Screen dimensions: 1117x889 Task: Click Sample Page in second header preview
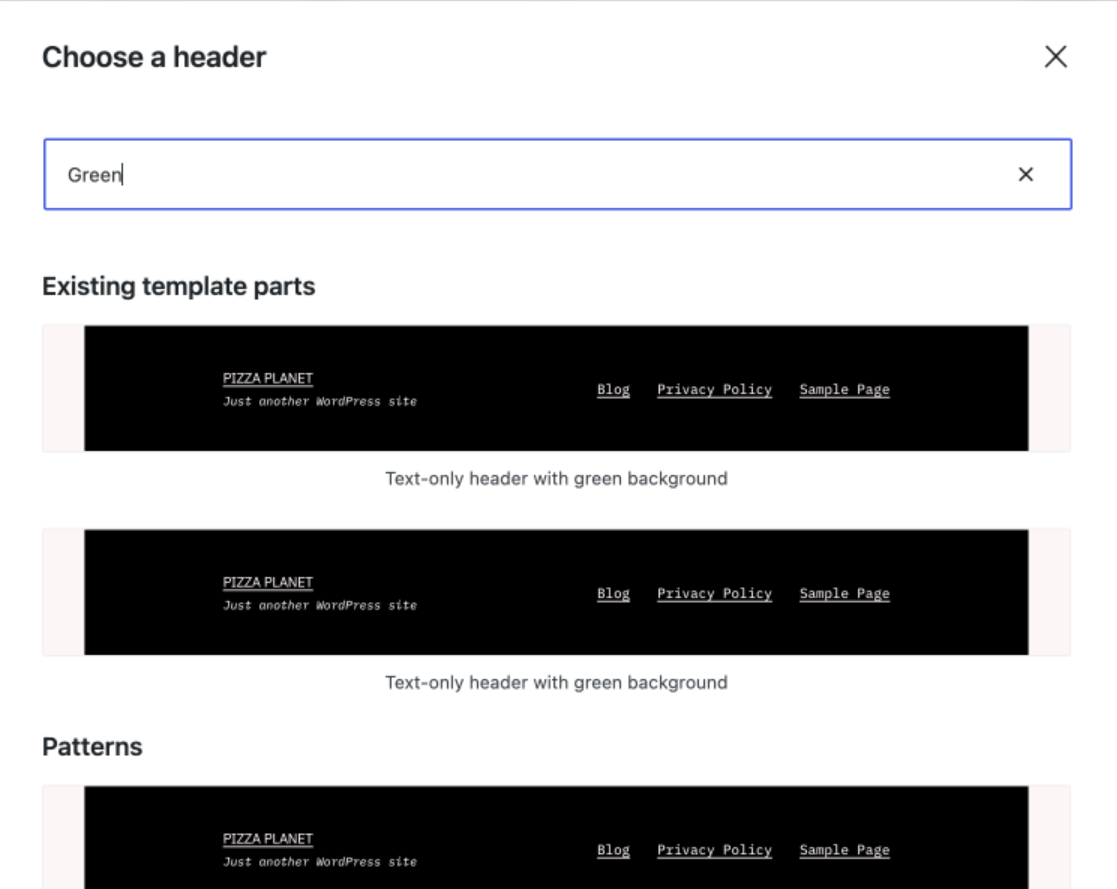[844, 593]
